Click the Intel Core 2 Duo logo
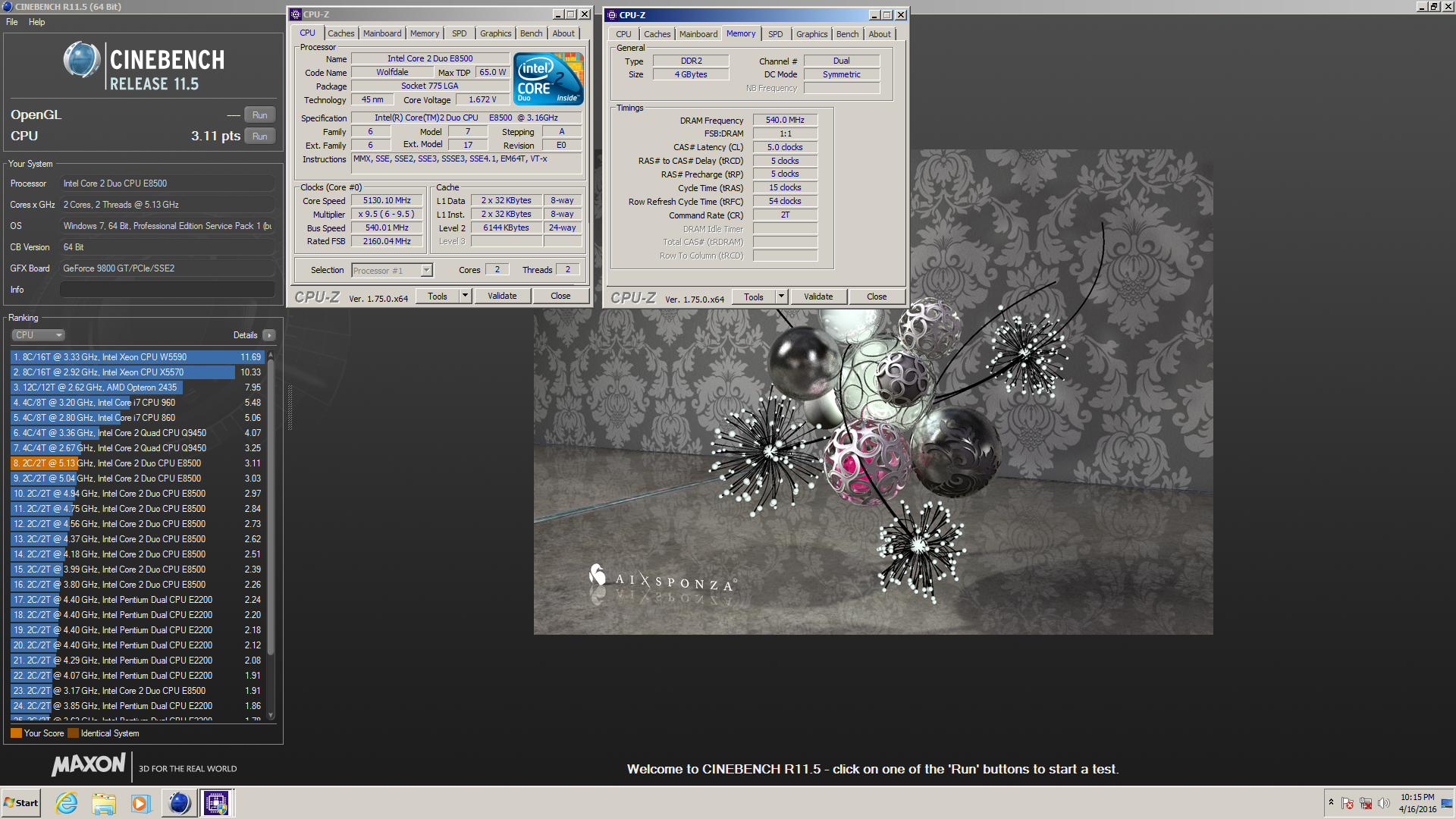 548,78
